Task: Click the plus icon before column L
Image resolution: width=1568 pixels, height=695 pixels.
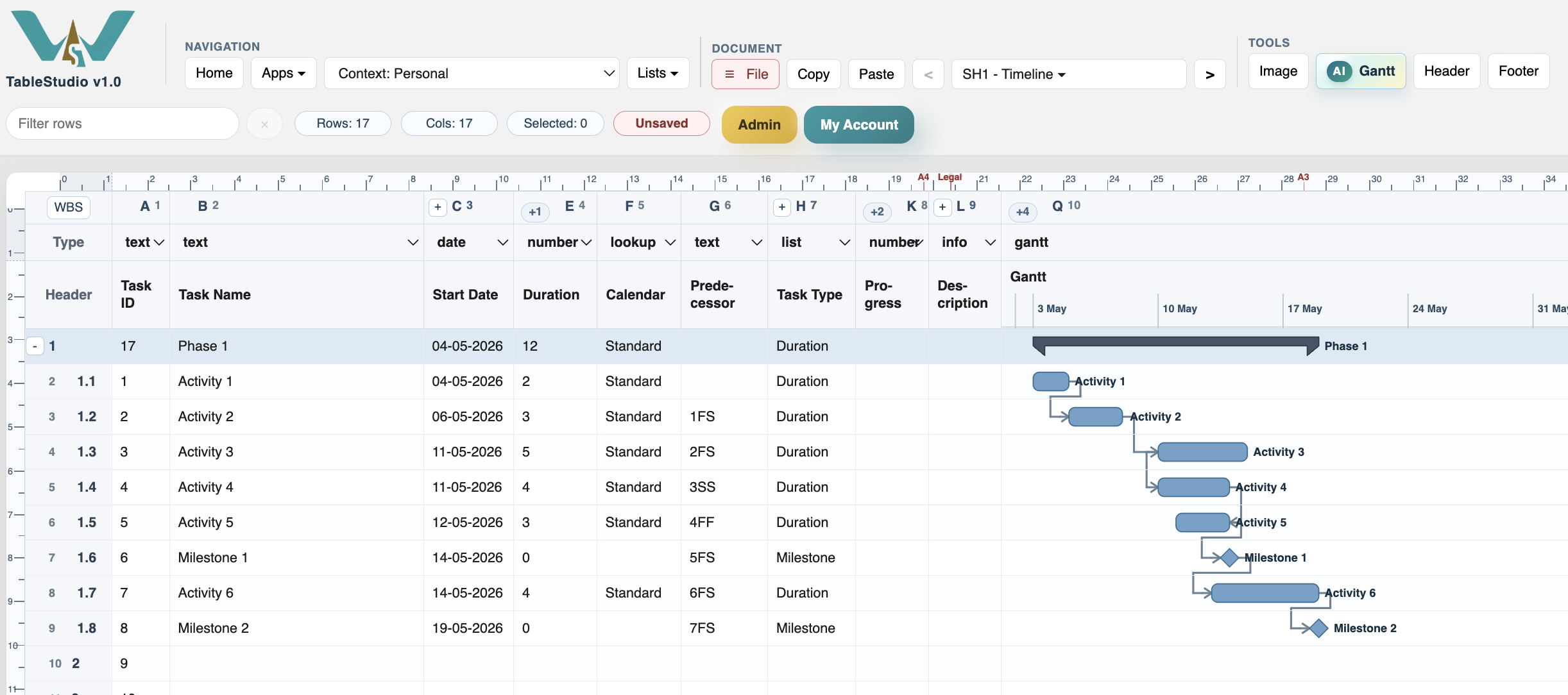Action: pos(942,207)
